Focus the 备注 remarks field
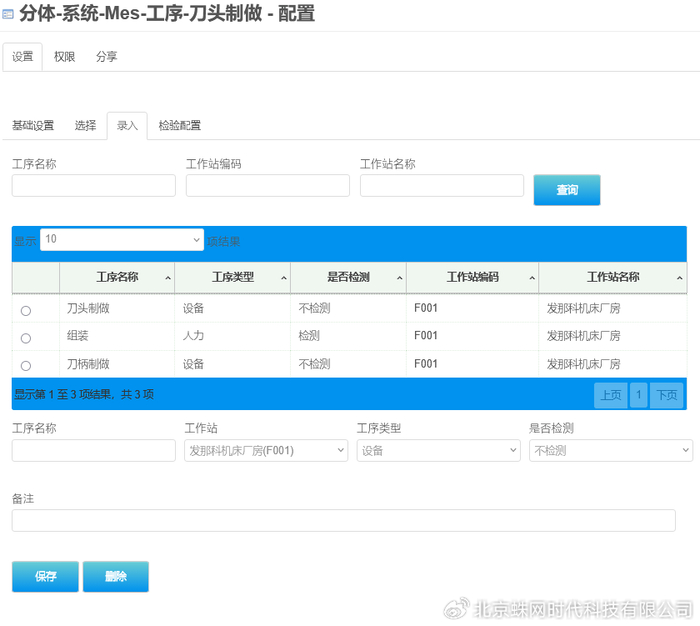Viewport: 700px width, 626px height. point(344,521)
